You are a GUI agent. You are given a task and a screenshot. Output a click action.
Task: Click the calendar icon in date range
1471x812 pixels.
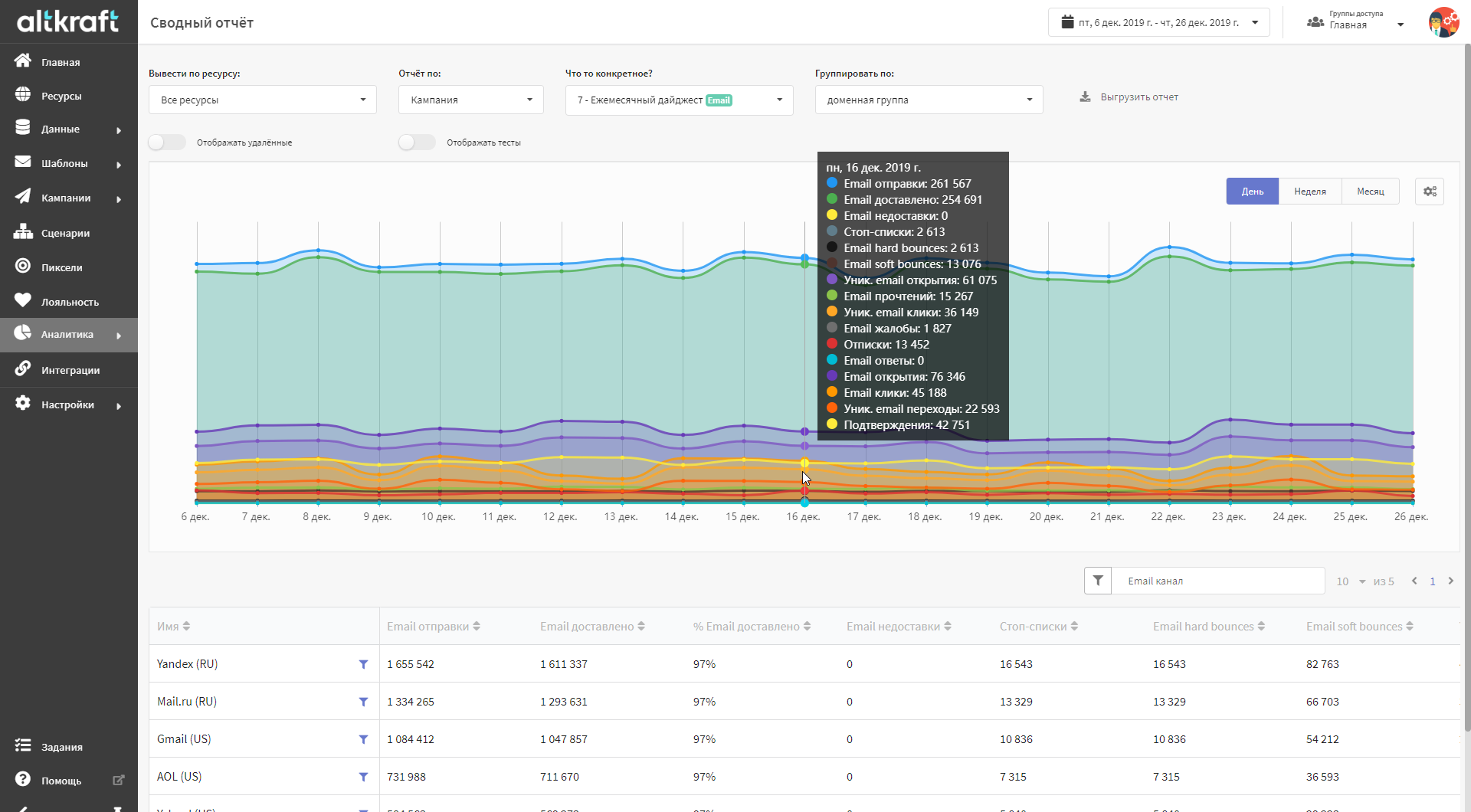tap(1067, 22)
